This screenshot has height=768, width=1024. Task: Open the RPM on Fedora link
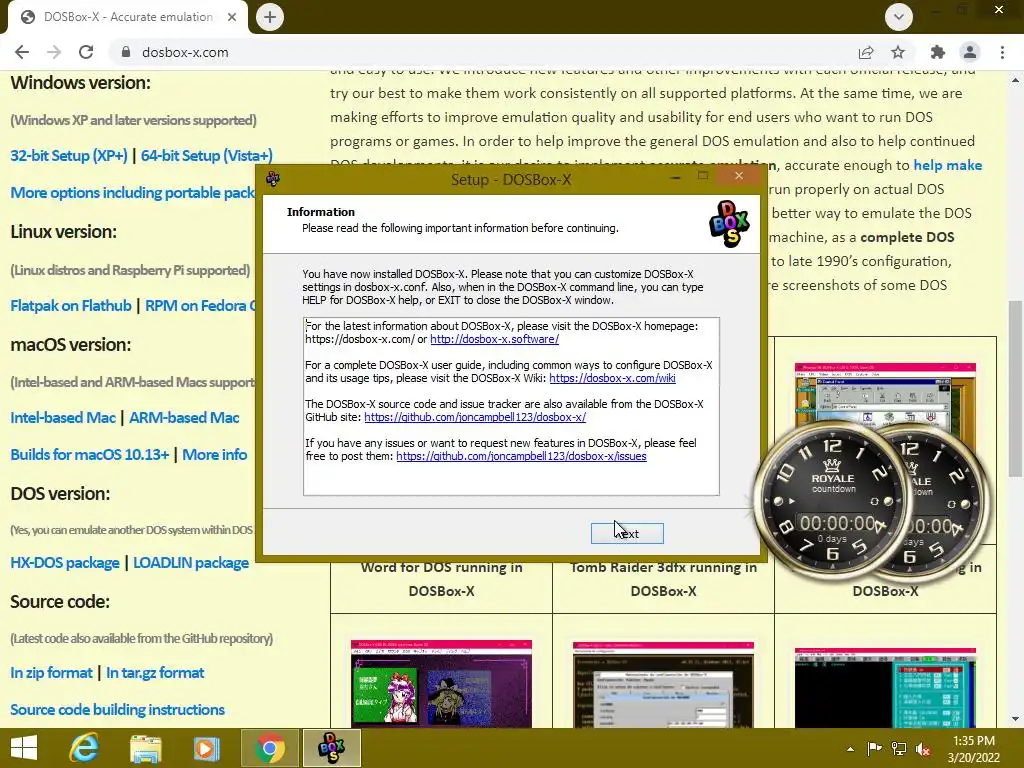click(x=200, y=306)
